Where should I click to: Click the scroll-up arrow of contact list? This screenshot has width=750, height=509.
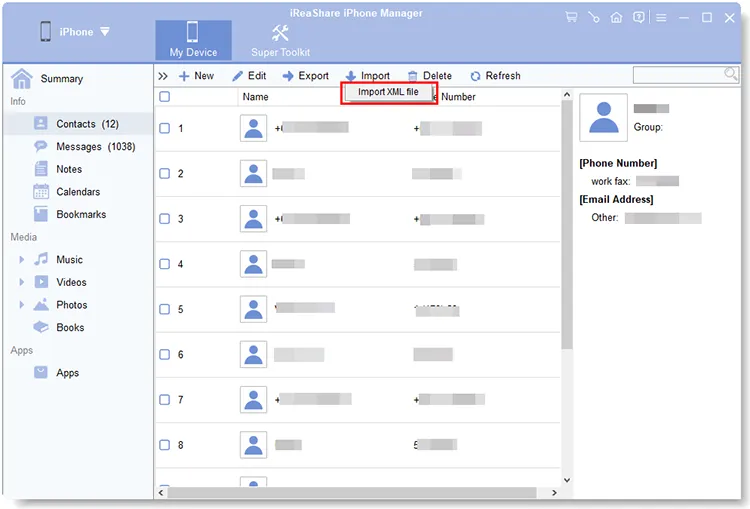click(x=567, y=95)
